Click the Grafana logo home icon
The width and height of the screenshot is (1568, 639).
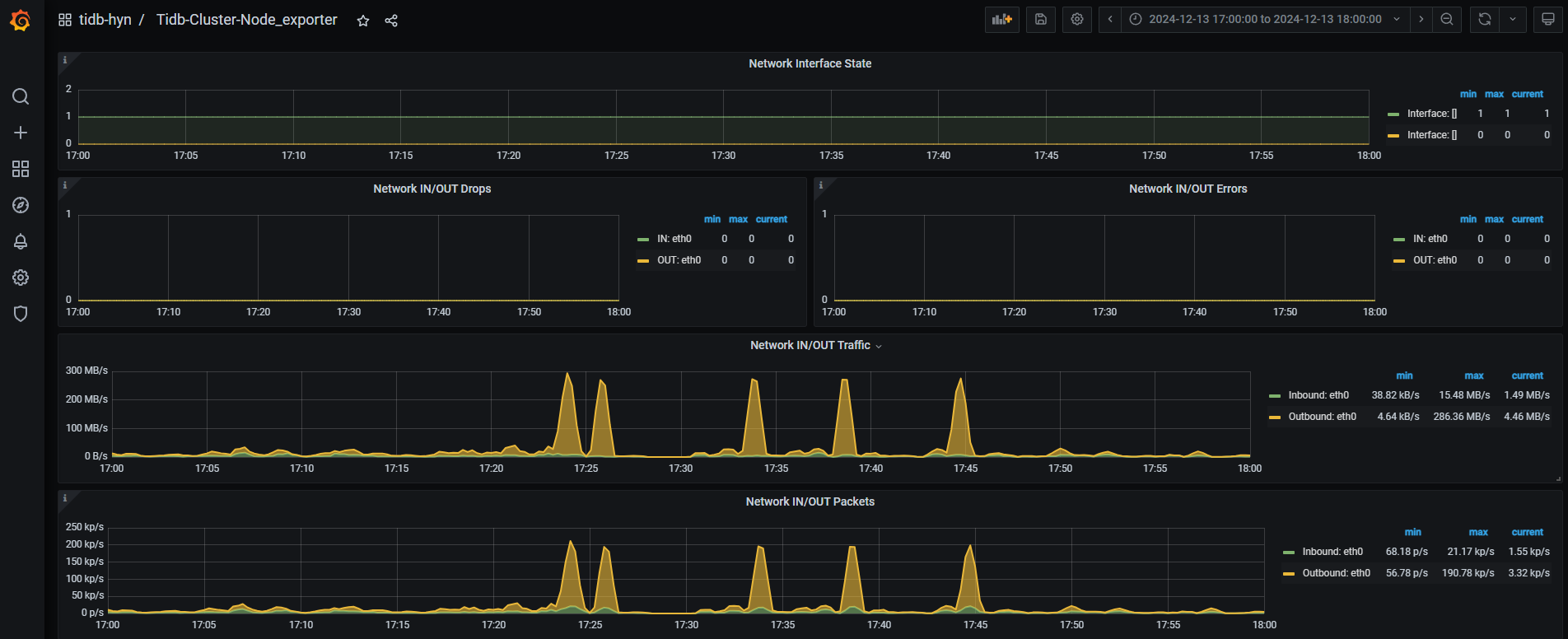[21, 21]
